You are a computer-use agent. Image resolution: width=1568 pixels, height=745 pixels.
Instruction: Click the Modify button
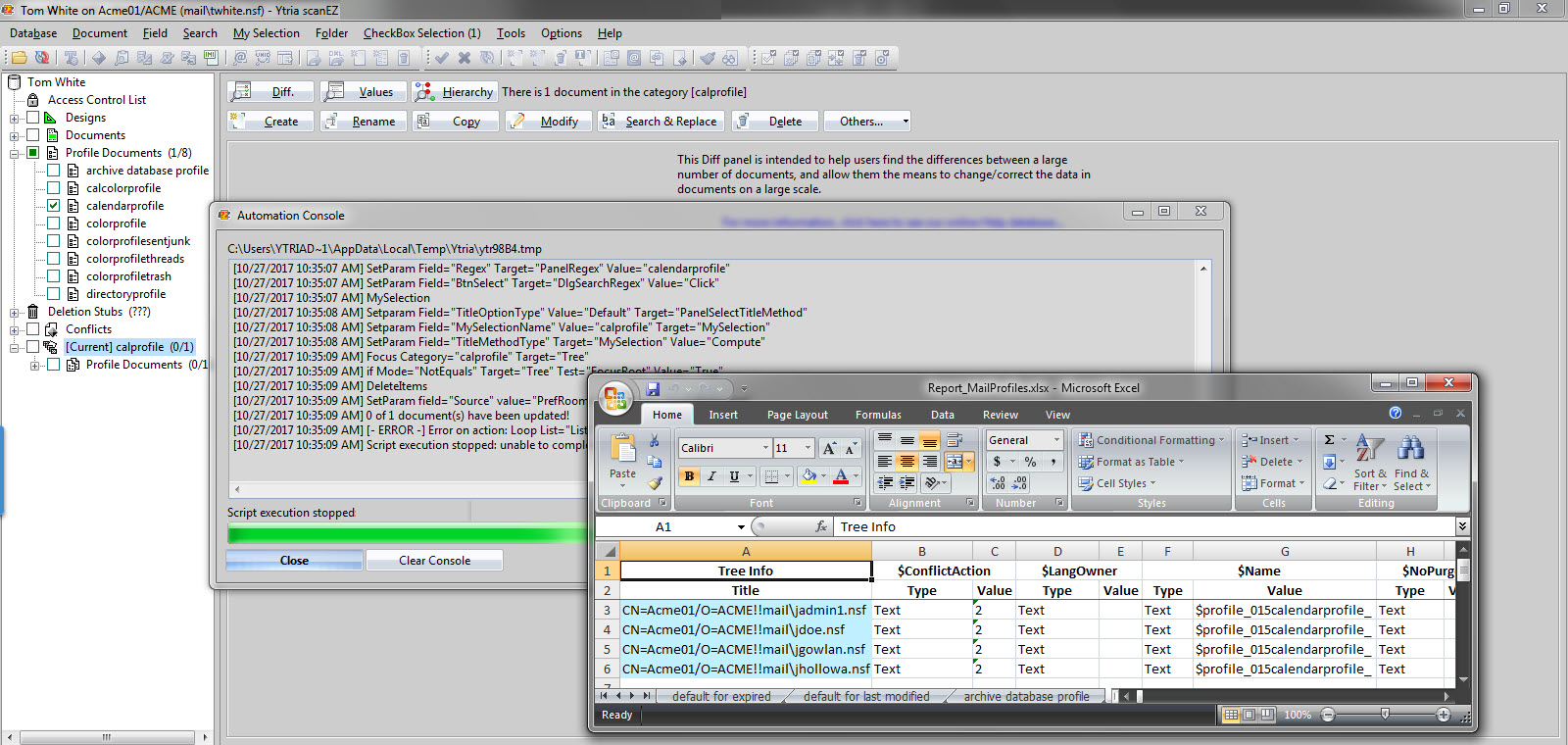tap(550, 122)
